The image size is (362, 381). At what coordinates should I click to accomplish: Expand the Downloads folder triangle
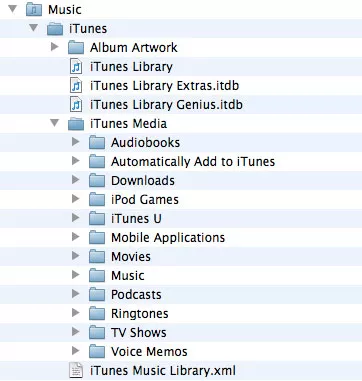[x=76, y=180]
